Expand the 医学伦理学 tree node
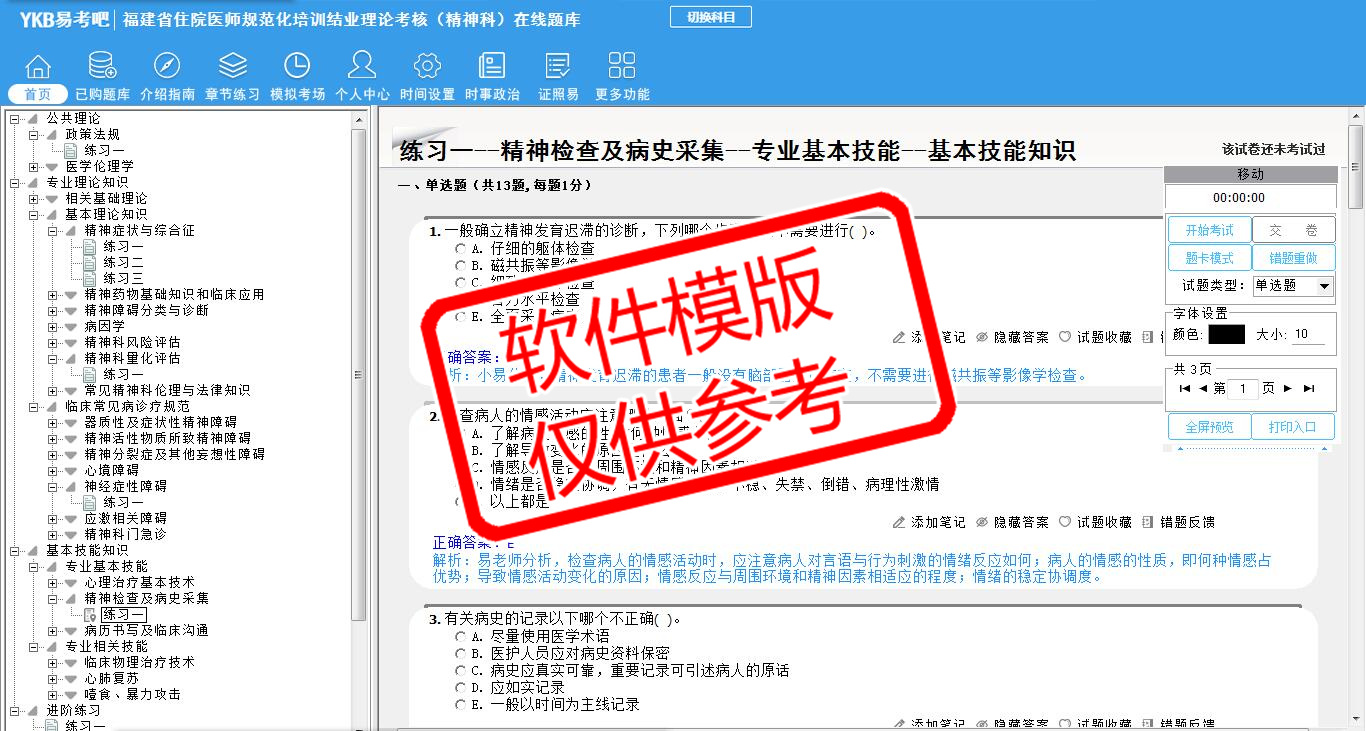This screenshot has width=1366, height=731. pyautogui.click(x=34, y=166)
